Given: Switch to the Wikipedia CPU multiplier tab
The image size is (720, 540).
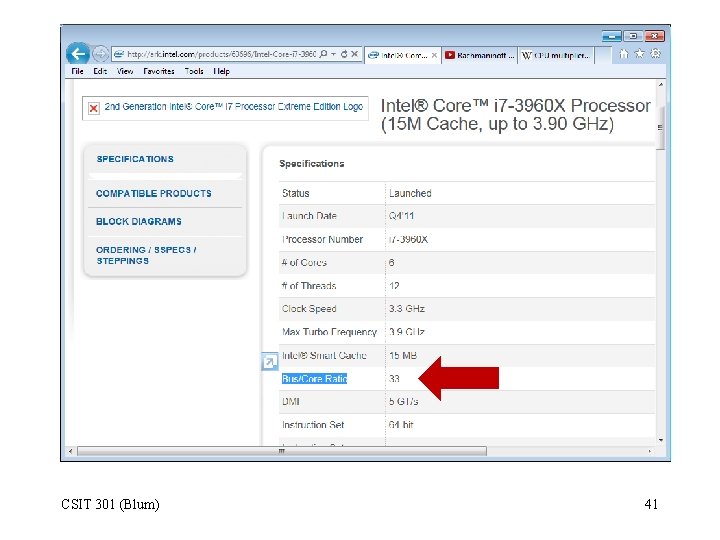Looking at the screenshot, I should (x=556, y=55).
